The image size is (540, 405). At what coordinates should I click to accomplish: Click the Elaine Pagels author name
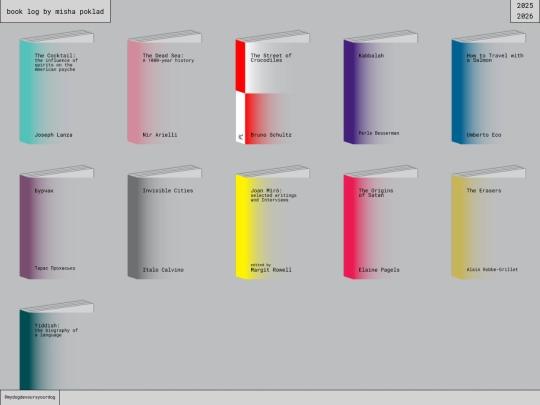(x=379, y=270)
